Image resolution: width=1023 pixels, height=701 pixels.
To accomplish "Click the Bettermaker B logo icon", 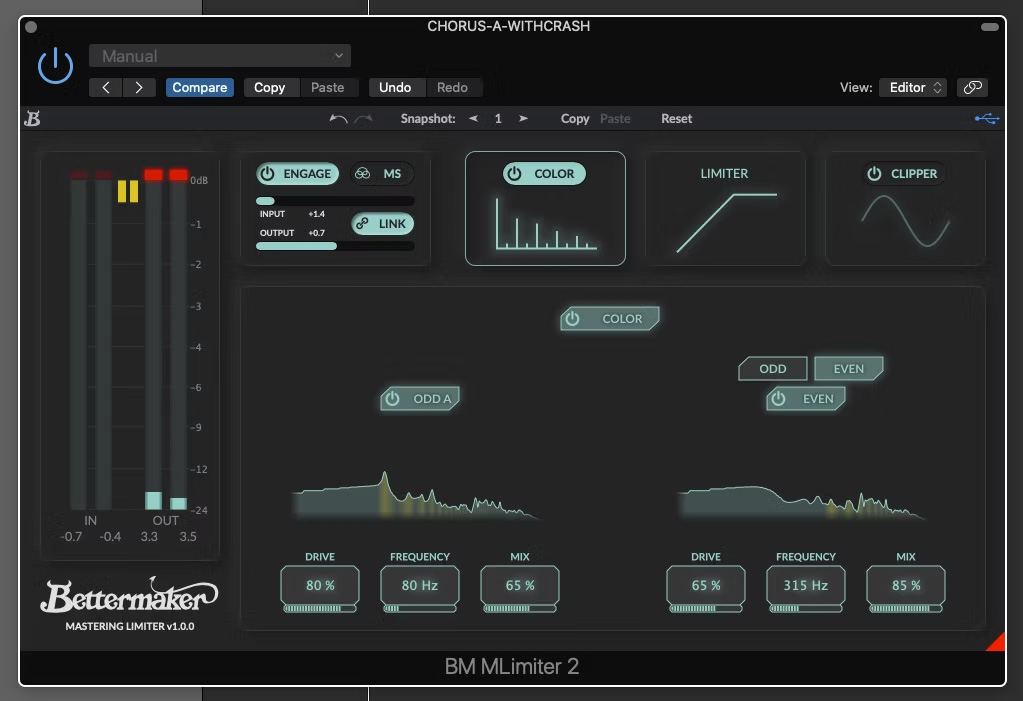I will click(x=32, y=119).
